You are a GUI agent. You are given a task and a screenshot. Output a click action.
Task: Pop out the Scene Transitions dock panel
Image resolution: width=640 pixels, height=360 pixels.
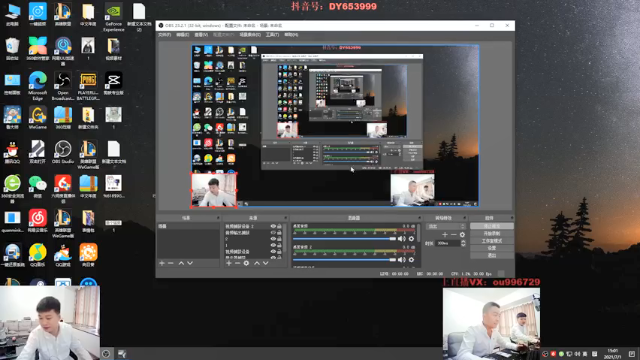[464, 218]
